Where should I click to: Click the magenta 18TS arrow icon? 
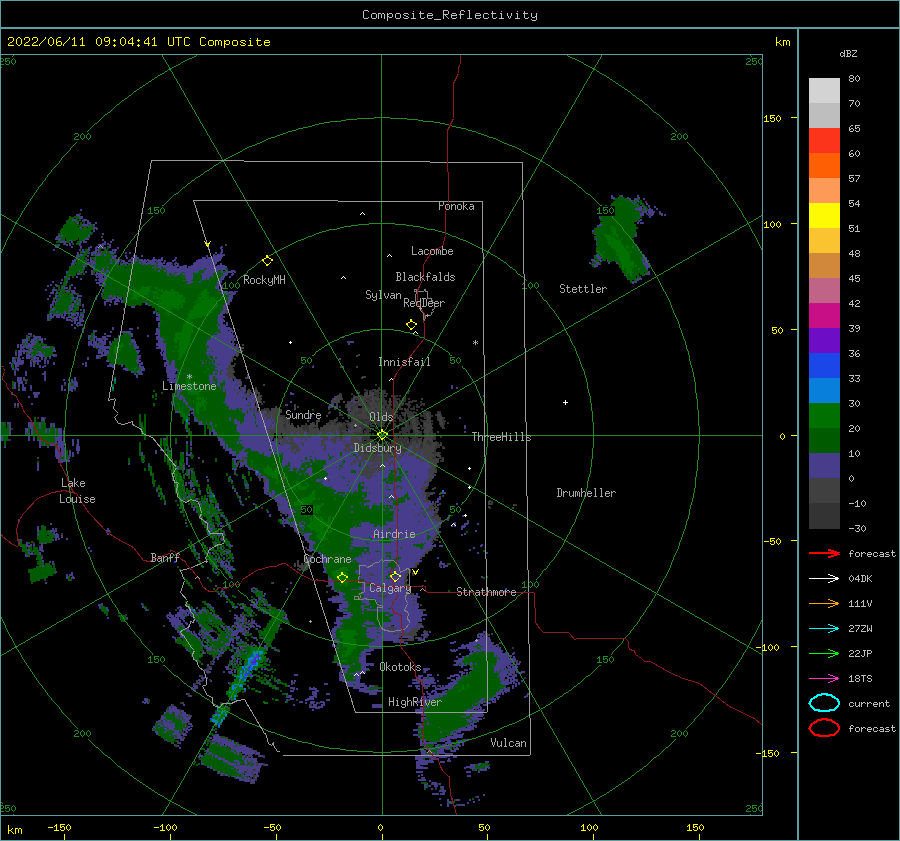[x=824, y=679]
